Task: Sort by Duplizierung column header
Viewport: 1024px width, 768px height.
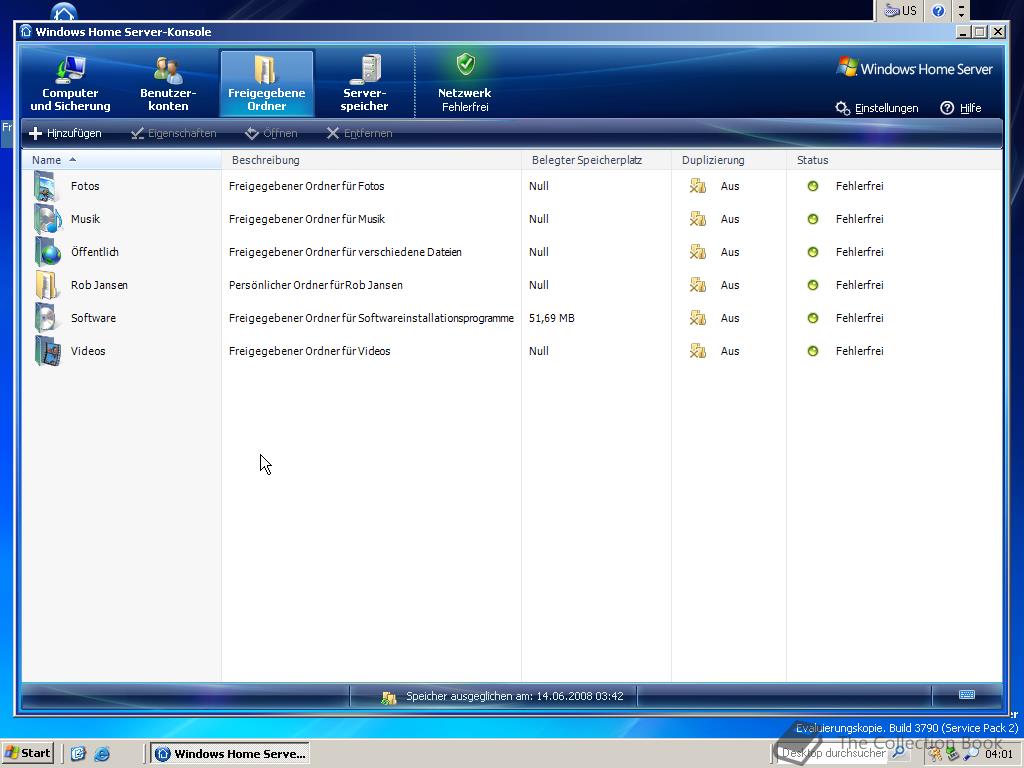Action: point(729,160)
